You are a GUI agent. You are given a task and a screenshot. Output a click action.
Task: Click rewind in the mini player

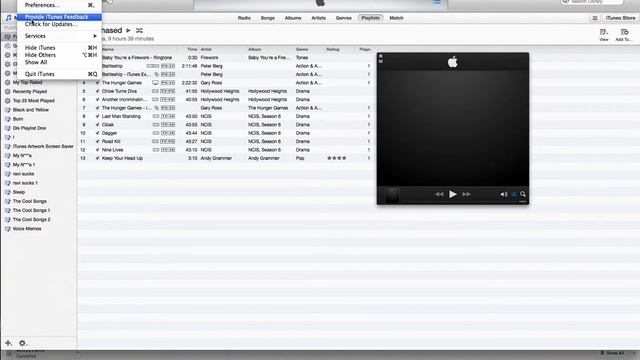(x=439, y=194)
